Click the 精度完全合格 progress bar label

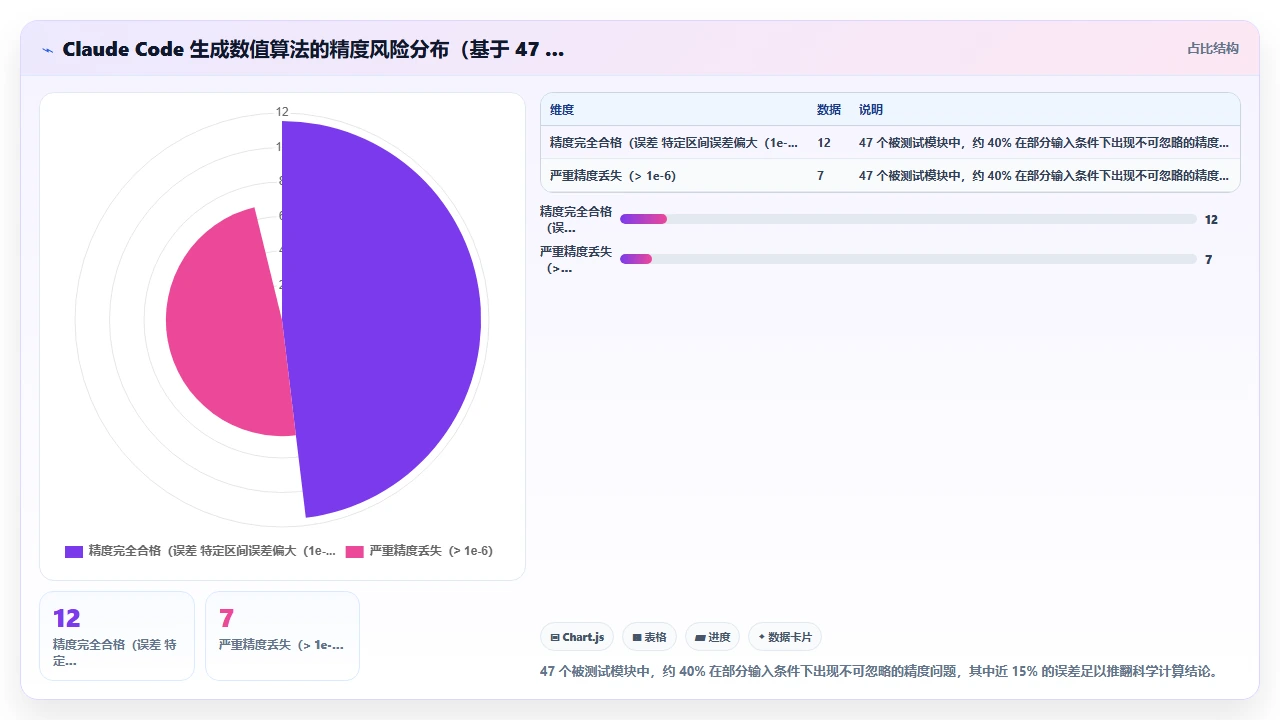pos(575,219)
